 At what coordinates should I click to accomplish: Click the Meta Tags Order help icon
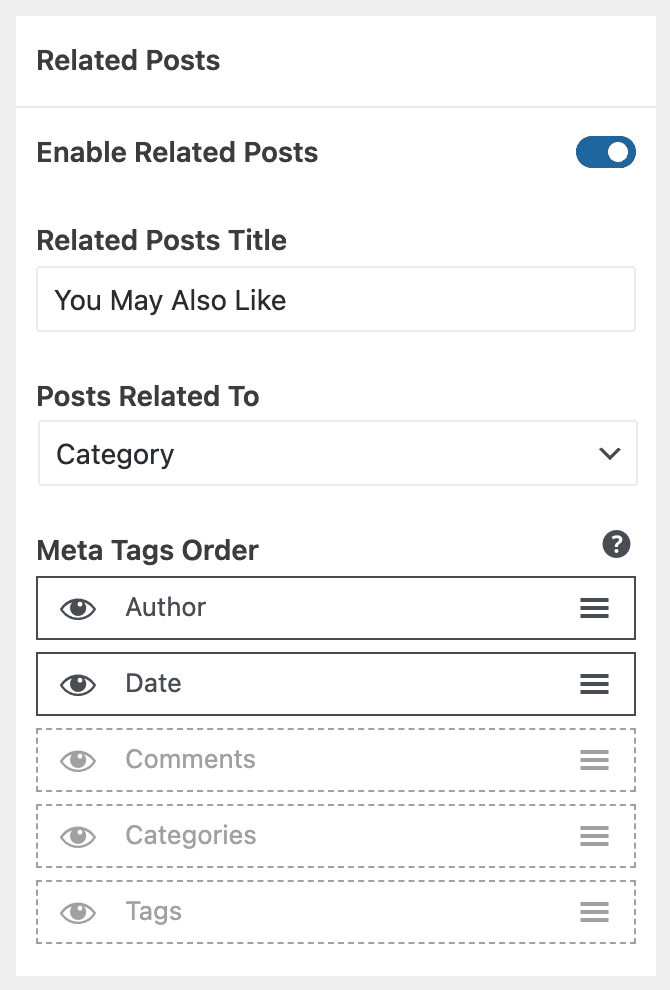click(616, 545)
